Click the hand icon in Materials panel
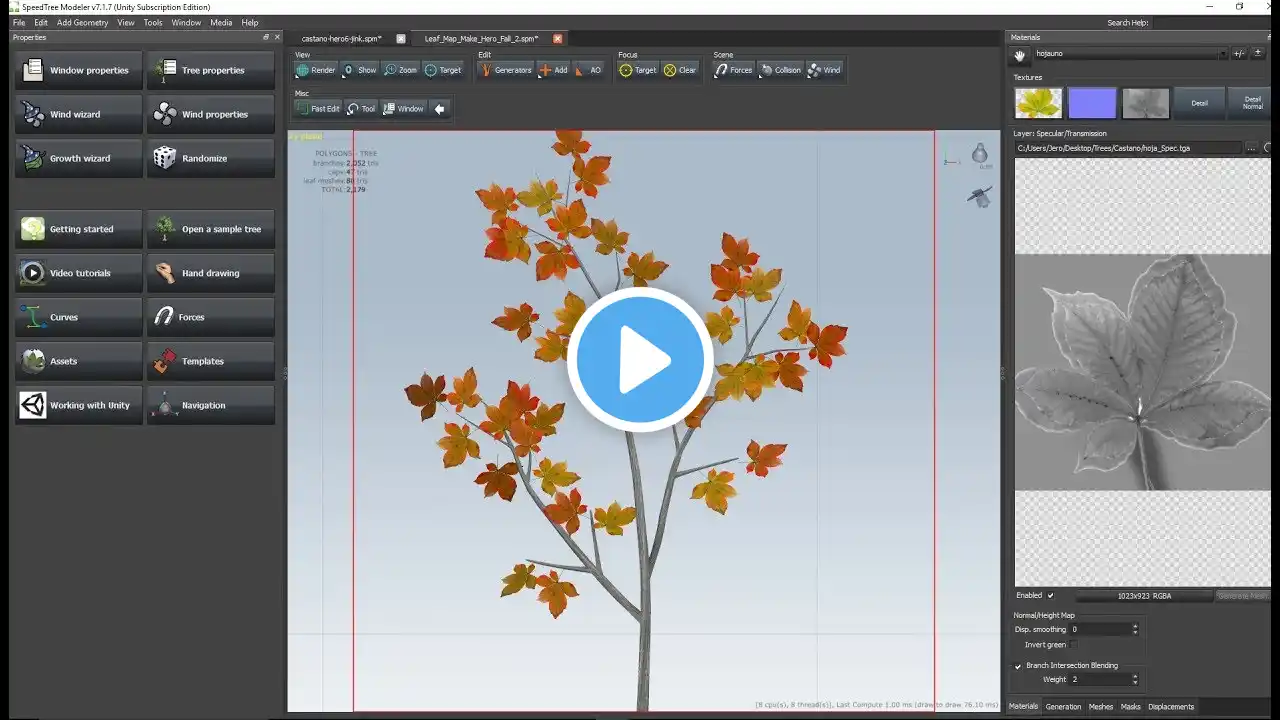 pyautogui.click(x=1020, y=54)
